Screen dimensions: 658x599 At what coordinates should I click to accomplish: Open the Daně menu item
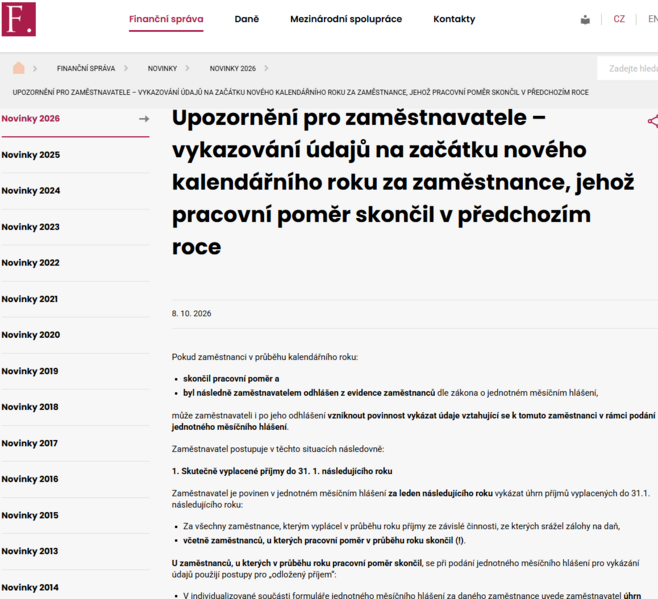(247, 19)
